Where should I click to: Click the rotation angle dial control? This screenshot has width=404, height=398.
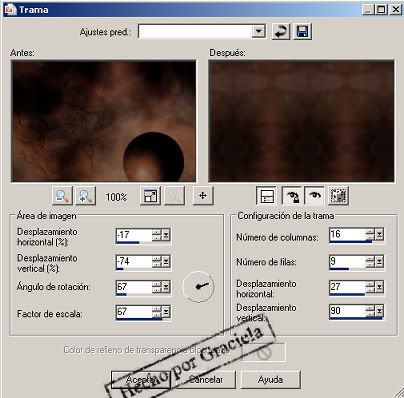pos(198,286)
